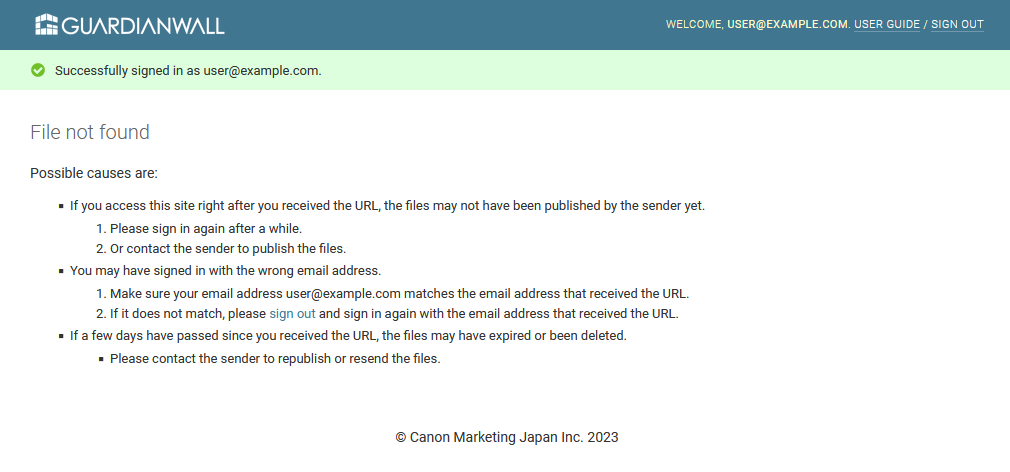This screenshot has height=472, width=1010.
Task: Open the USER GUIDE link
Action: [886, 24]
